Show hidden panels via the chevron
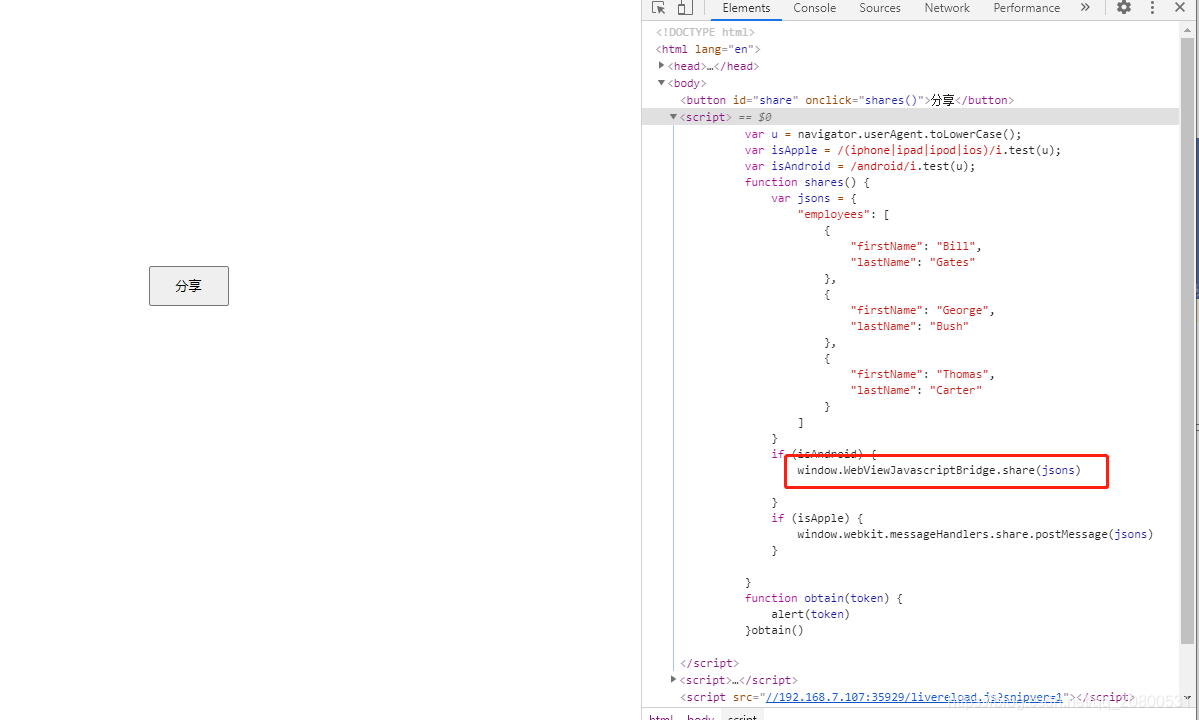The image size is (1199, 720). point(1085,8)
